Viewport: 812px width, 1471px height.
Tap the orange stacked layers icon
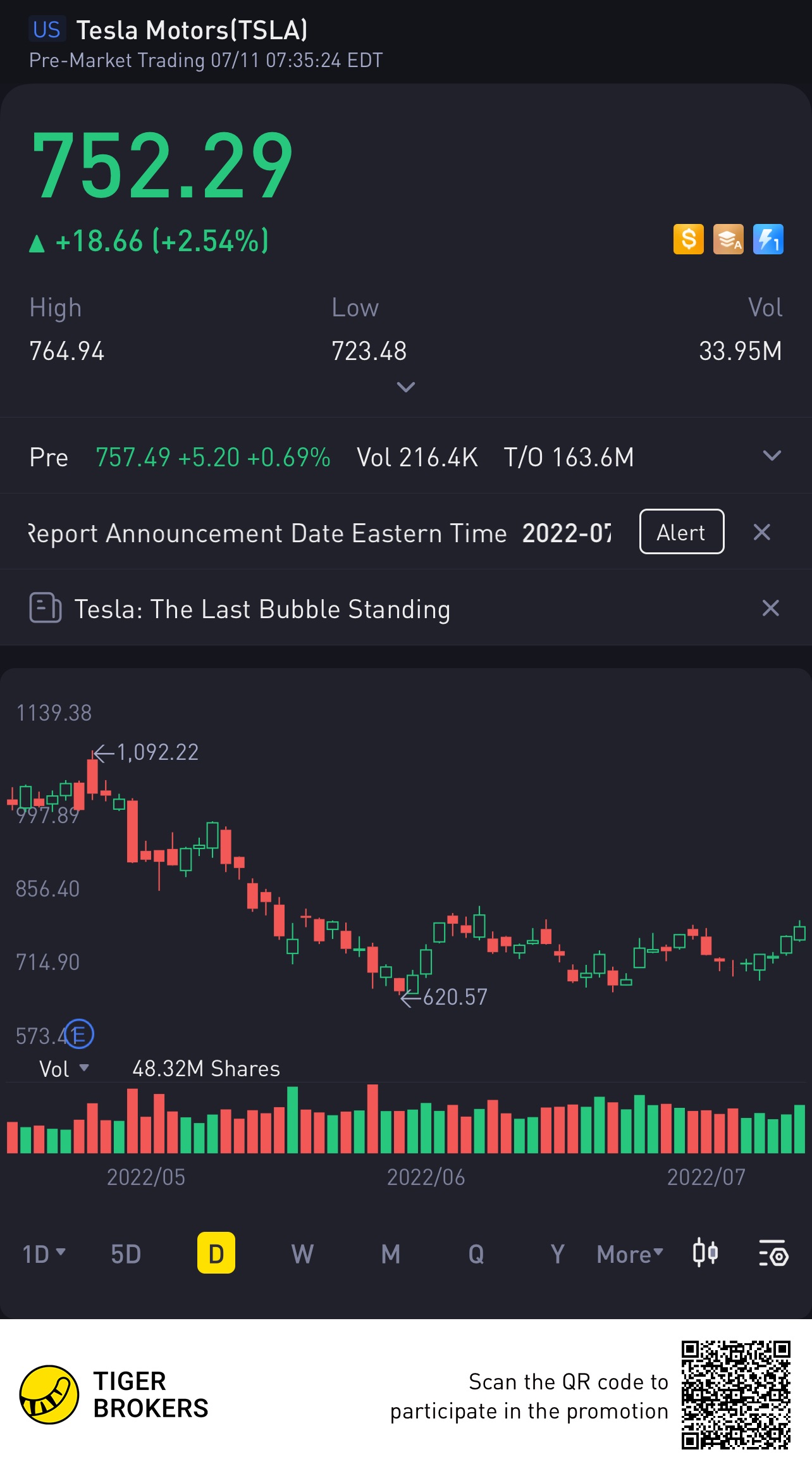(728, 240)
